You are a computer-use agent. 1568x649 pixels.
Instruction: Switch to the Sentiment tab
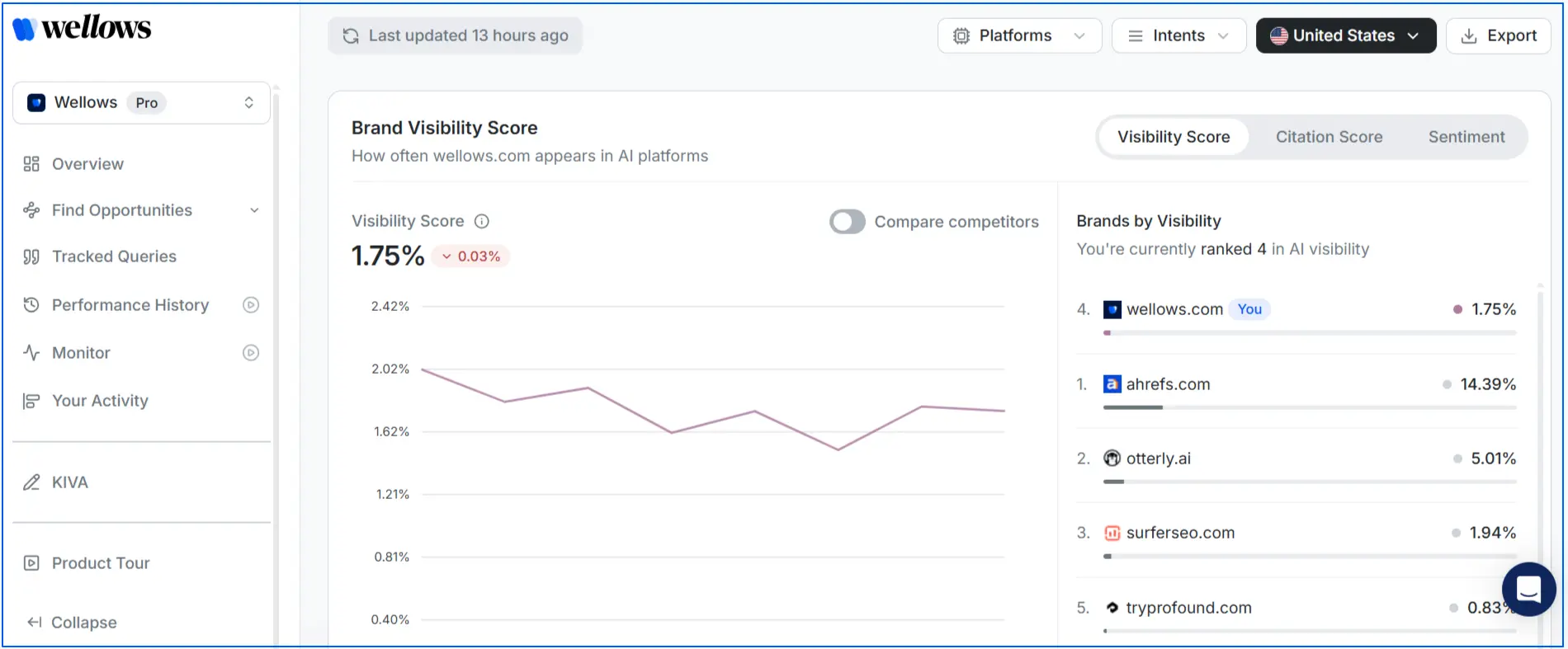click(1466, 137)
